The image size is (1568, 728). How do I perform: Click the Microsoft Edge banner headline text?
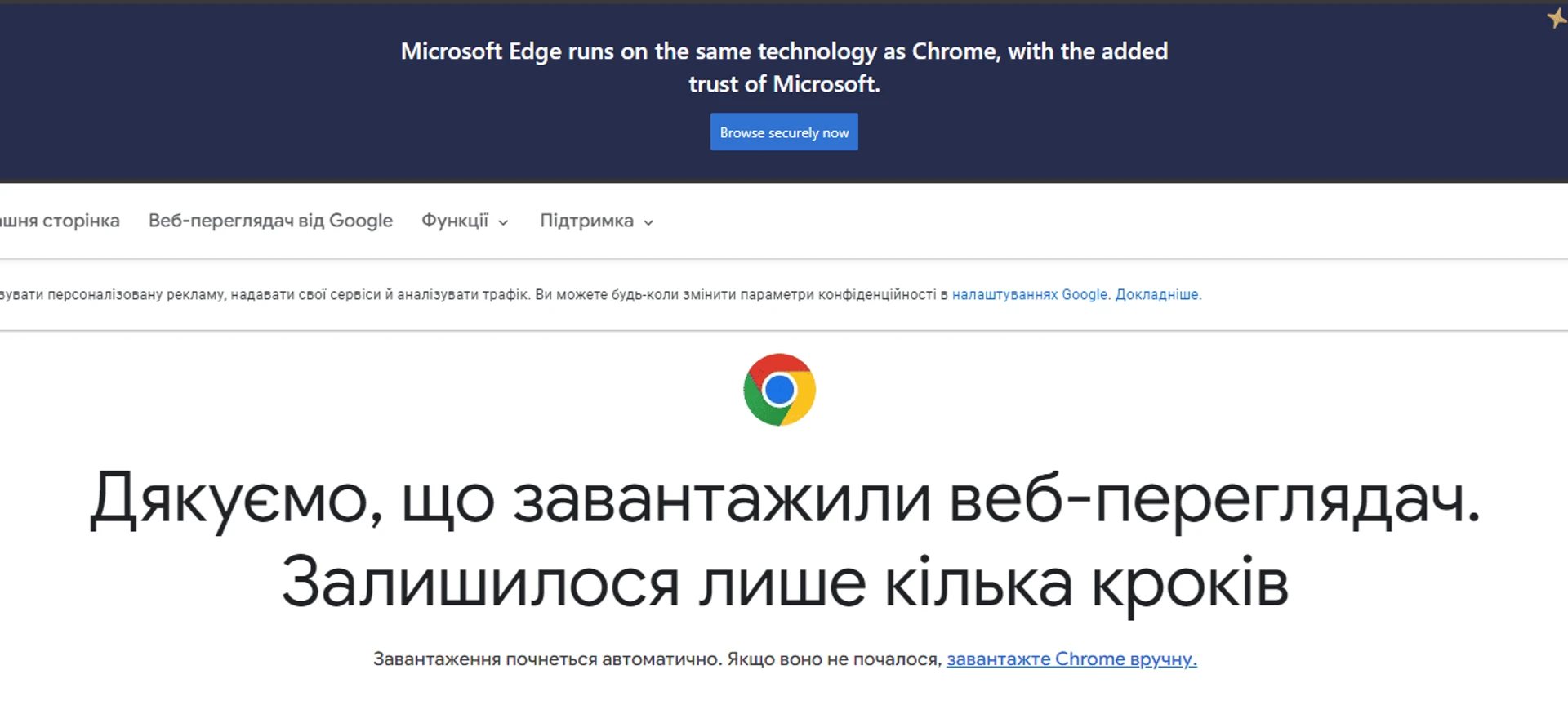click(x=784, y=51)
